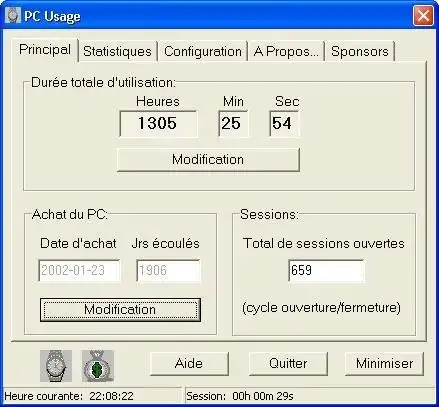Click the "Date d'achat" label

coord(78,243)
